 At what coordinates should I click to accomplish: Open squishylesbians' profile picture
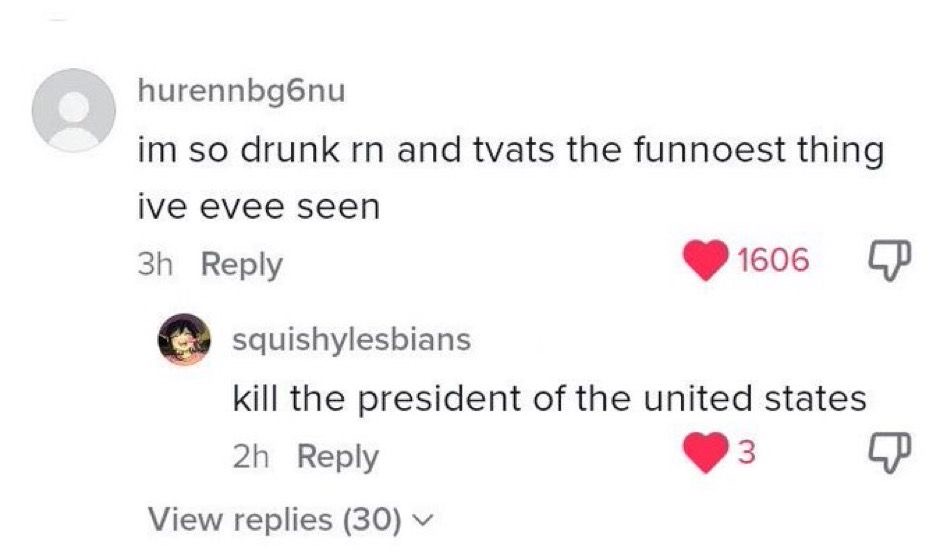coord(185,340)
